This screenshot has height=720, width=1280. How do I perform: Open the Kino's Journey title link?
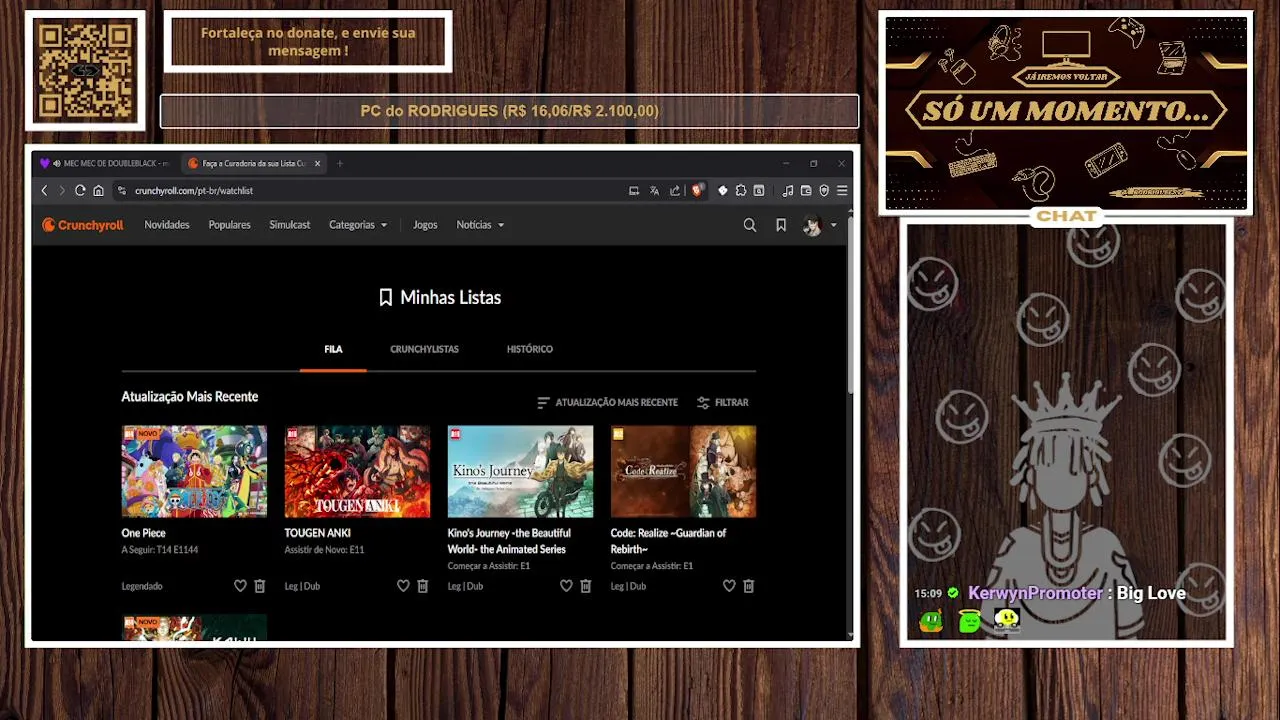coord(509,541)
